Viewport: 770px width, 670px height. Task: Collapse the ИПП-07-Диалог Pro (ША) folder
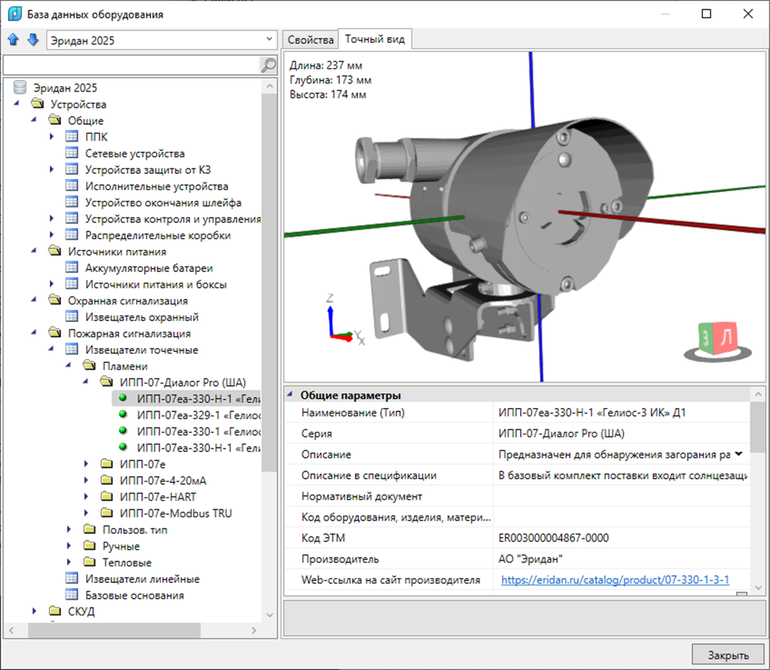(86, 382)
